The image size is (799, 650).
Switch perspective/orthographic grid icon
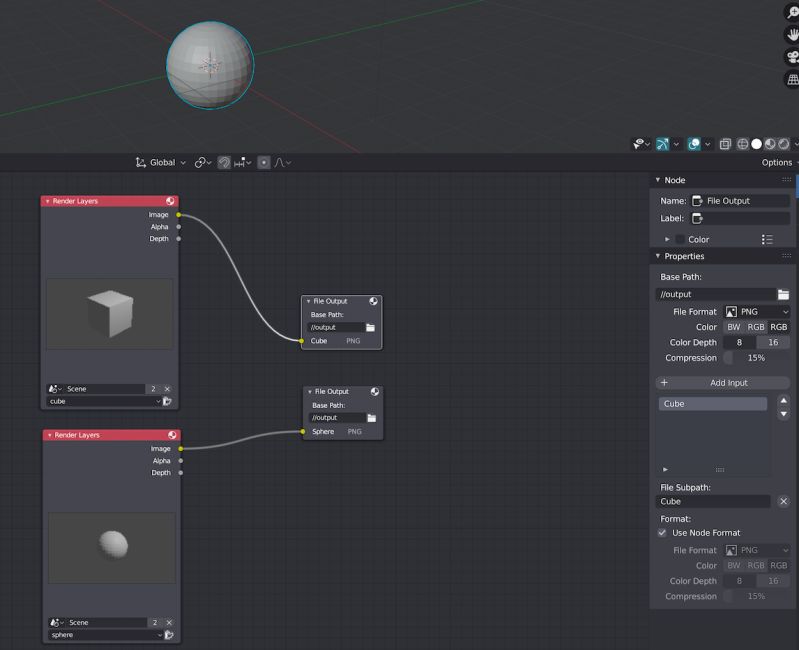792,79
